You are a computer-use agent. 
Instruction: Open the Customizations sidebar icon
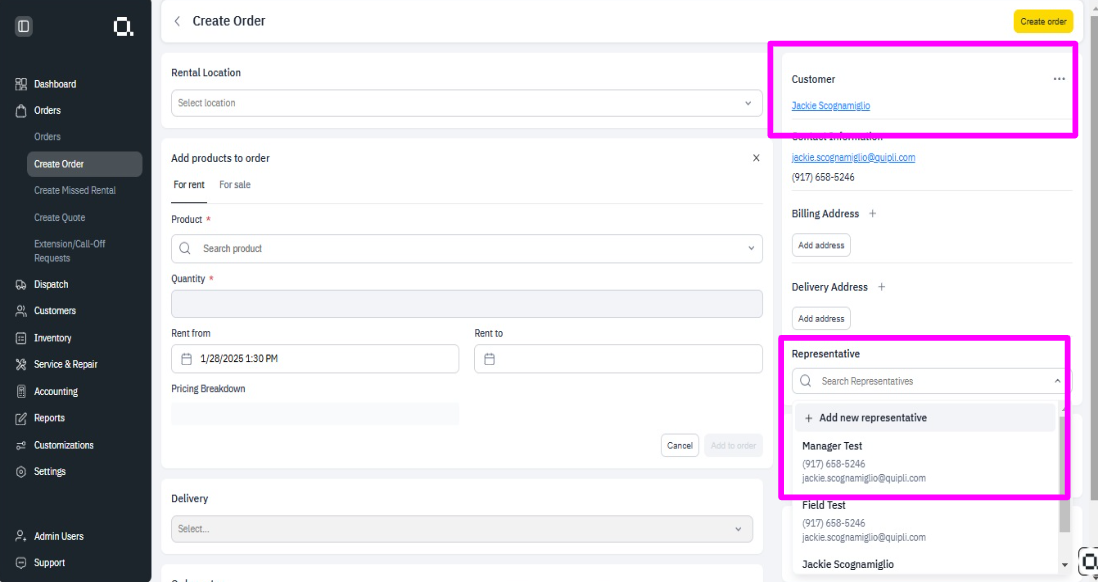tap(20, 444)
